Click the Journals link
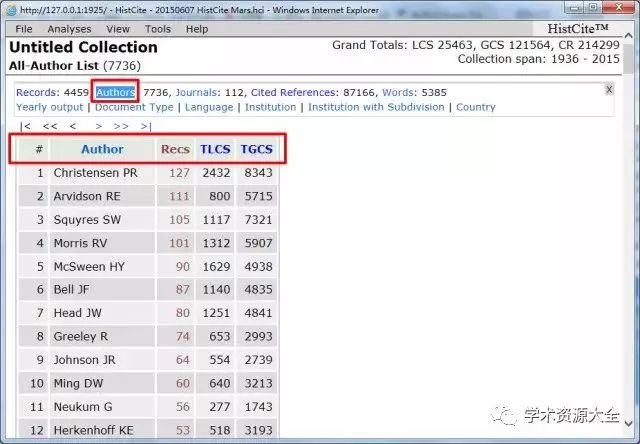The height and width of the screenshot is (444, 640). [196, 93]
